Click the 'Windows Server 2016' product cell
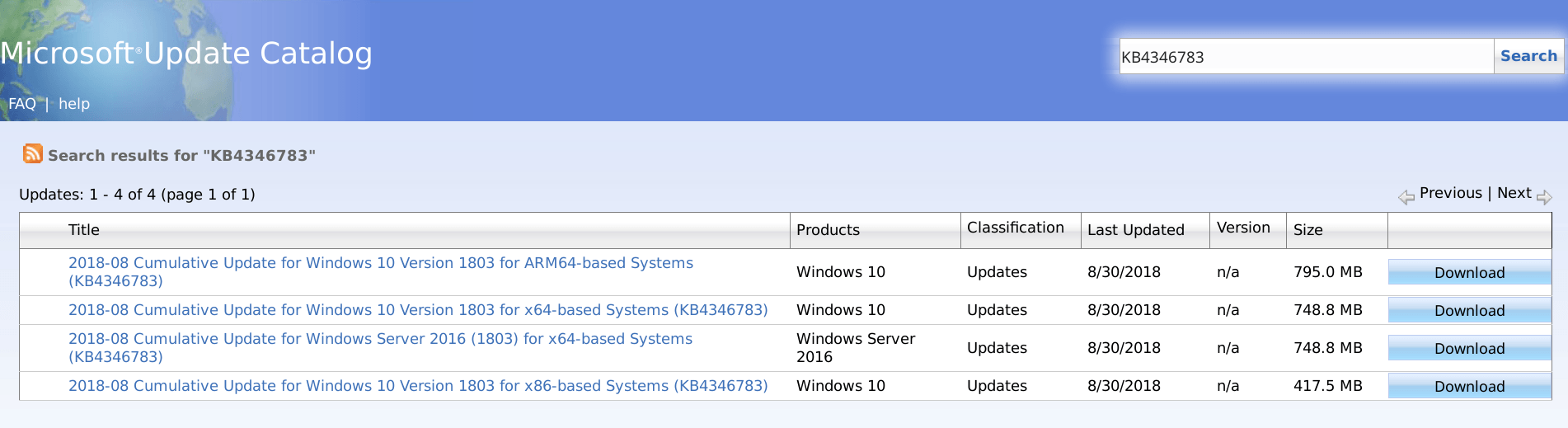Viewport: 1568px width, 428px height. tap(856, 348)
